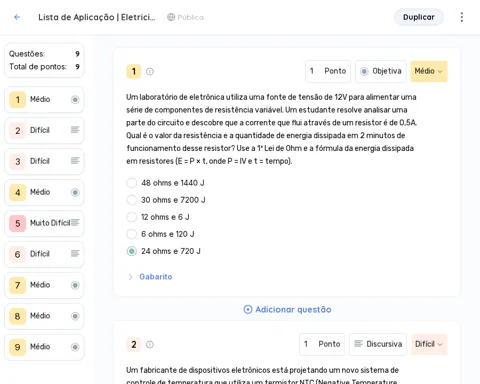480x384 pixels.
Task: Click the question 2 statement text
Action: point(262,375)
